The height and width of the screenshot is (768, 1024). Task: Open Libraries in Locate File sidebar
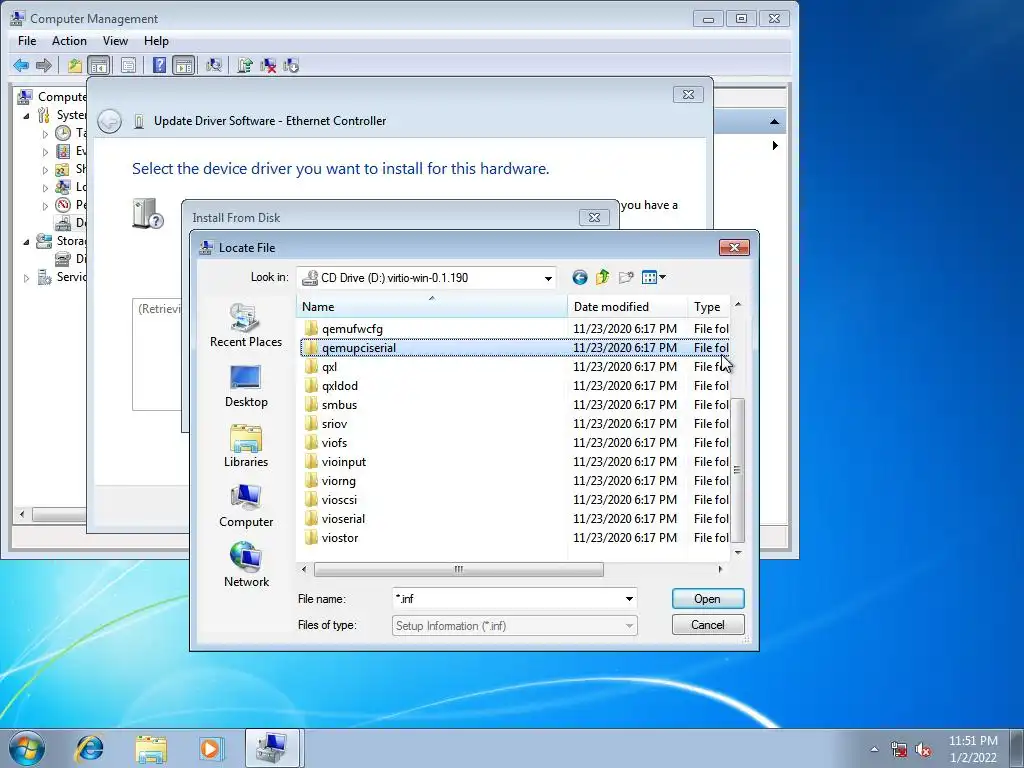tap(246, 446)
